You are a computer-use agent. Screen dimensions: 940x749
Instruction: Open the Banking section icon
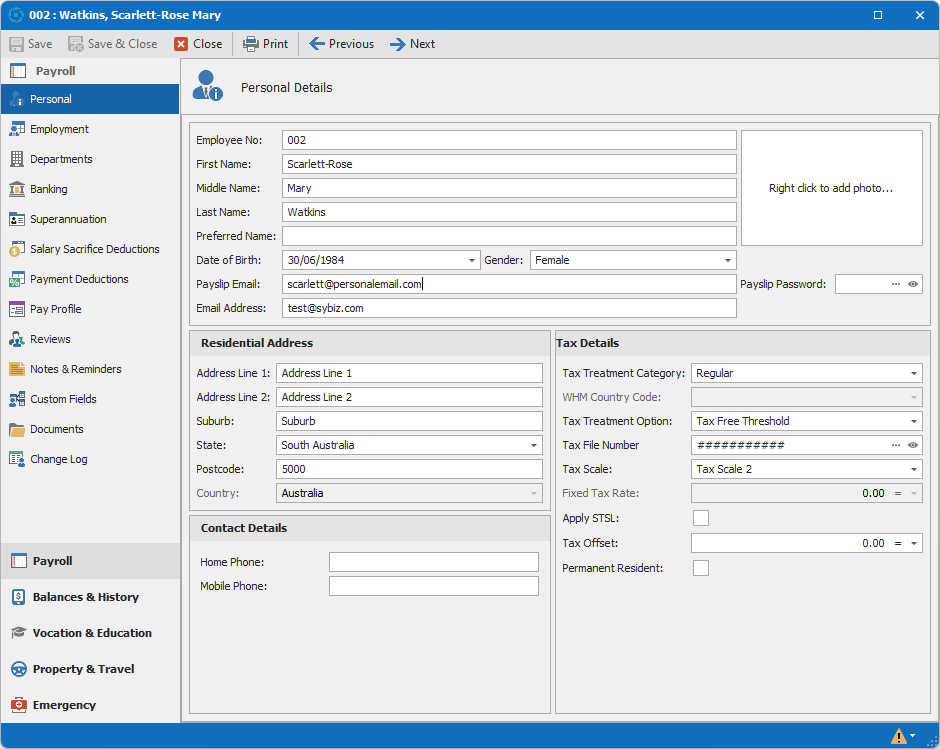tap(17, 189)
